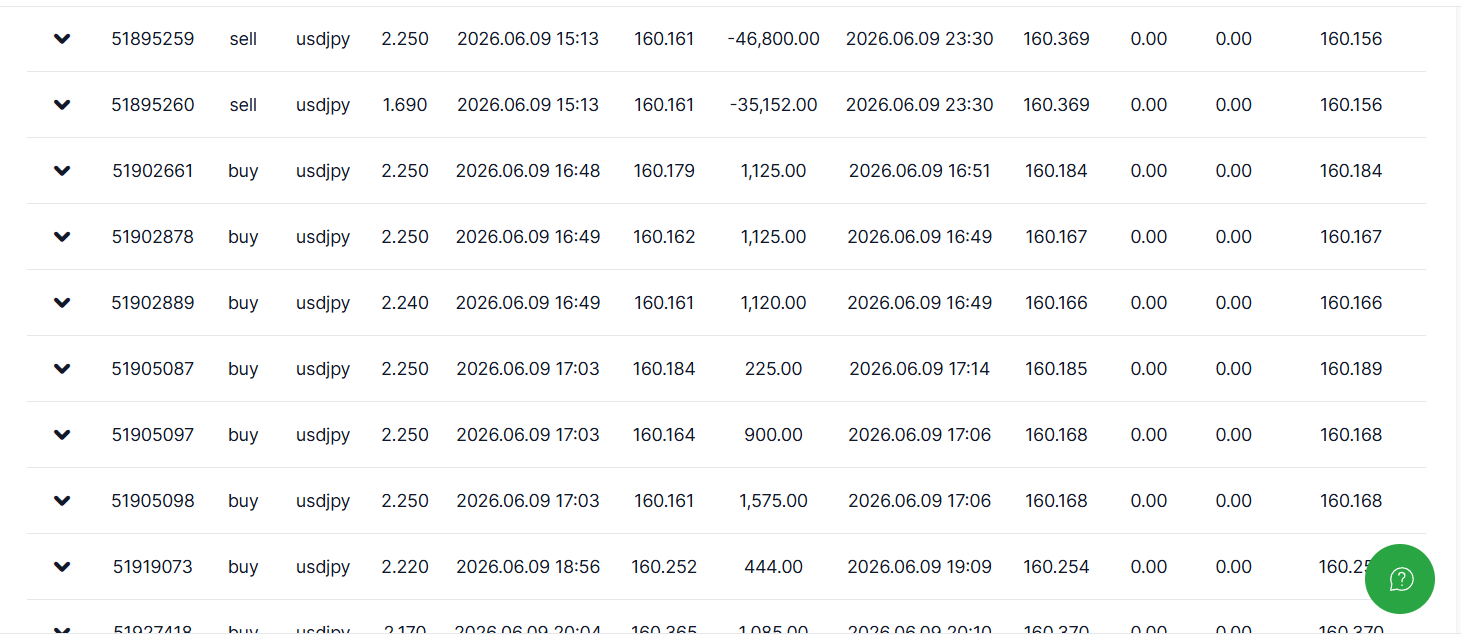Viewport: 1461px width, 641px height.
Task: Select the 1,575.00 profit cell
Action: tap(774, 501)
